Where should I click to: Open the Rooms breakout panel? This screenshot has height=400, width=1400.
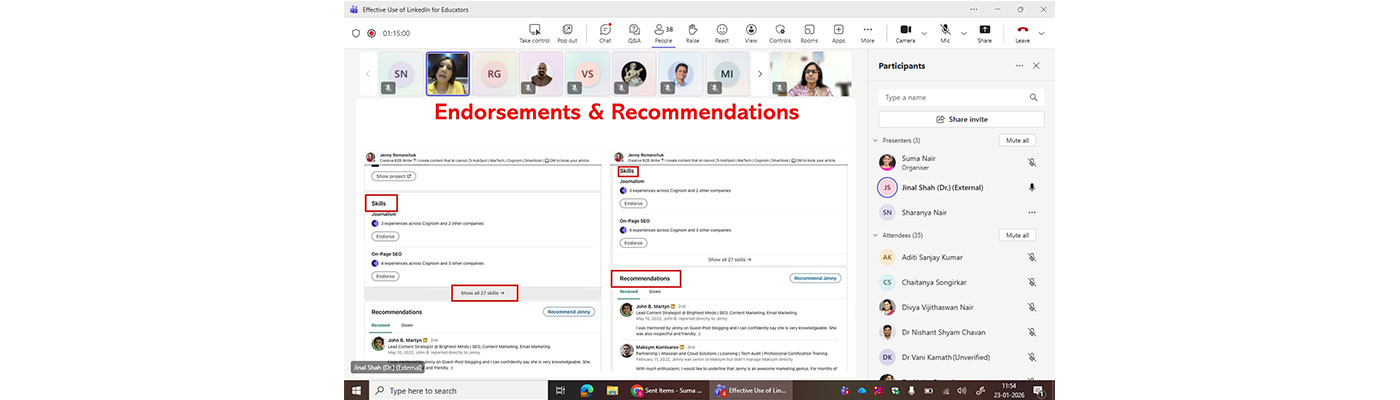pos(809,33)
